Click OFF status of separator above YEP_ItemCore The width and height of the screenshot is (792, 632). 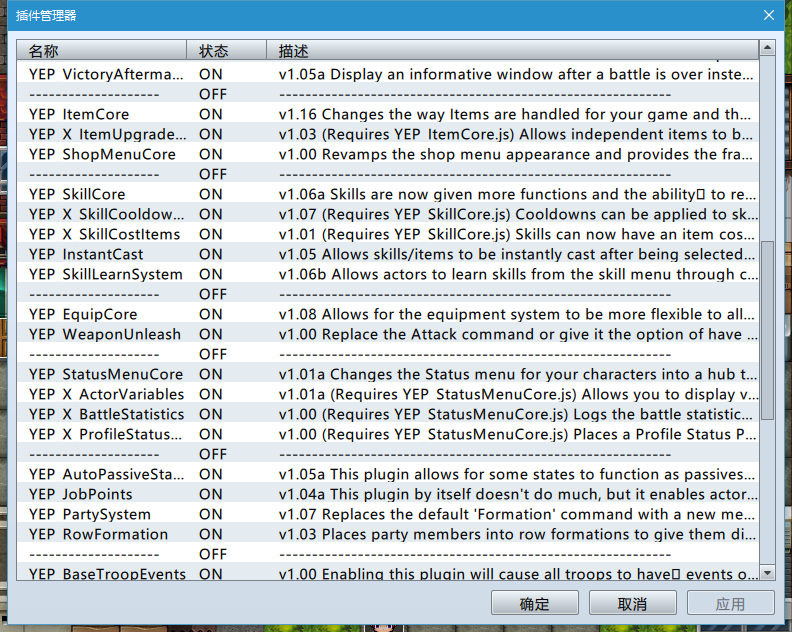click(x=213, y=94)
